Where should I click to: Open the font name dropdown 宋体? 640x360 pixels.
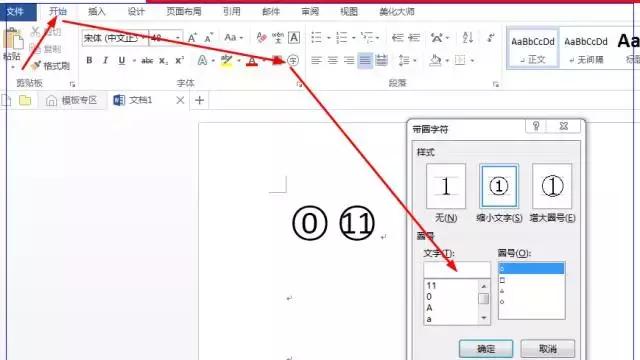click(115, 38)
